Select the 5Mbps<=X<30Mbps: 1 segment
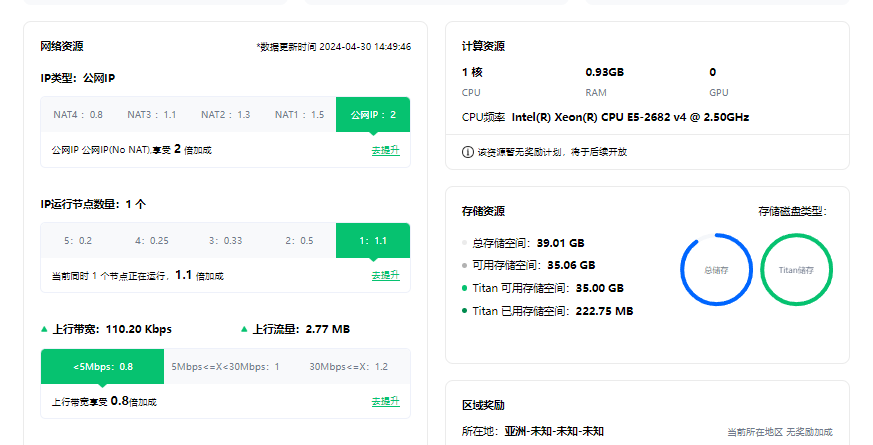The image size is (873, 445). pyautogui.click(x=225, y=366)
